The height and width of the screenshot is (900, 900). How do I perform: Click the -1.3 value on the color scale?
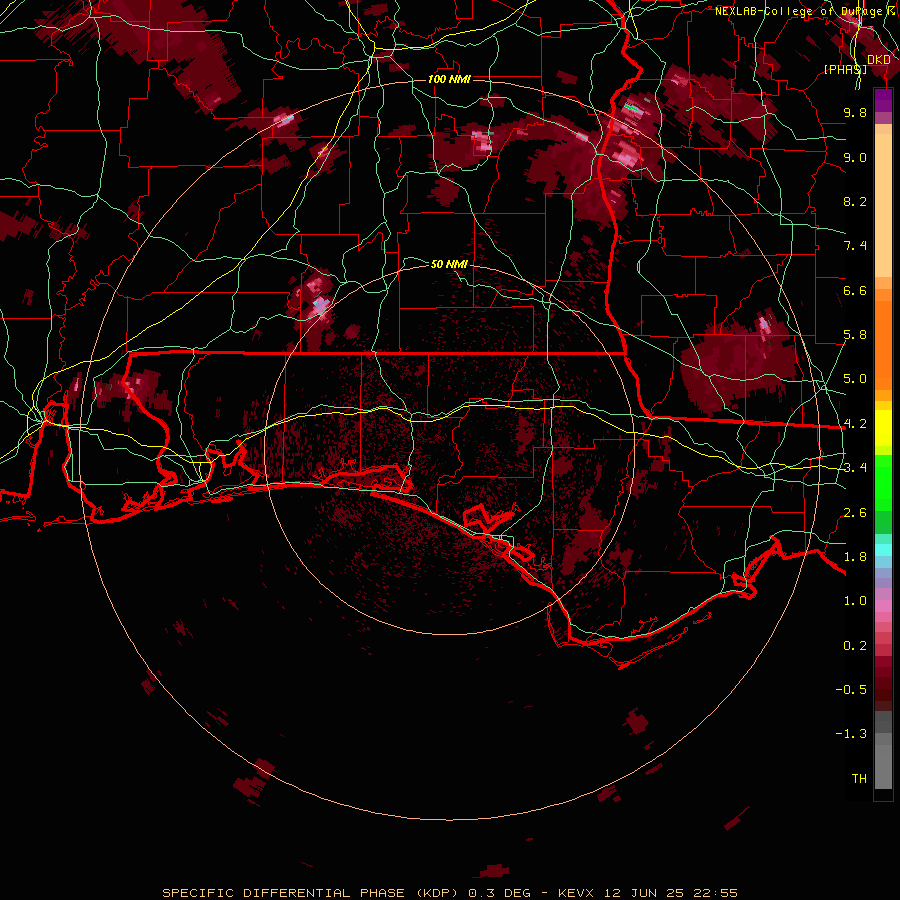[851, 734]
